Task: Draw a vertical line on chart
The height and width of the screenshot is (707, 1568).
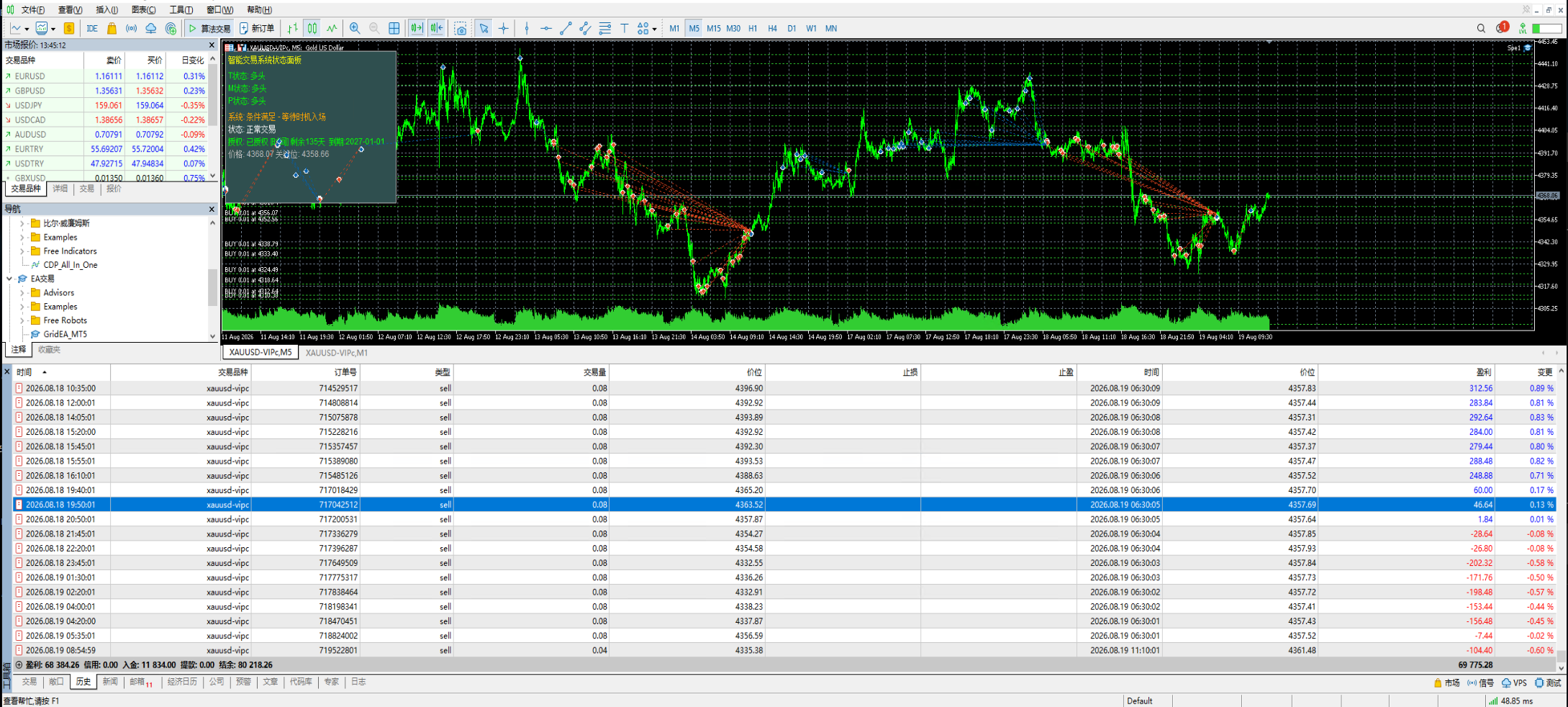Action: 527,29
